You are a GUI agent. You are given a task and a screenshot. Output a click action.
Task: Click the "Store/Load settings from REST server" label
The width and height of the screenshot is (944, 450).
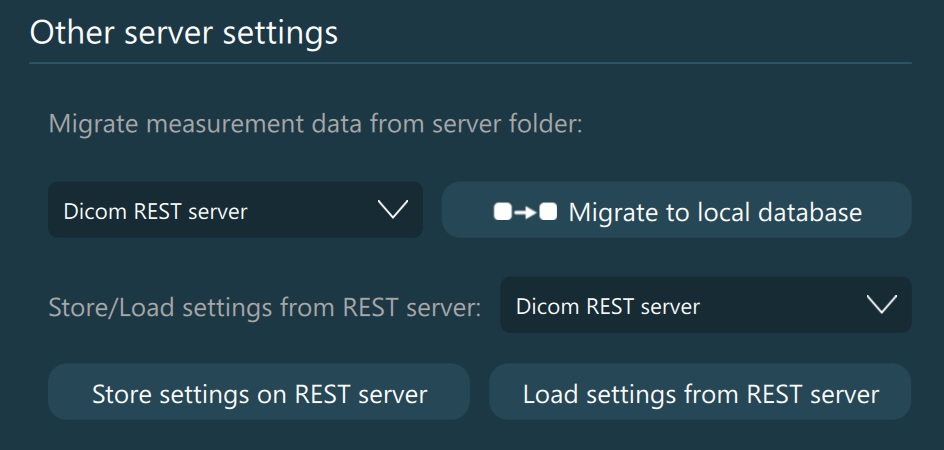coord(265,307)
